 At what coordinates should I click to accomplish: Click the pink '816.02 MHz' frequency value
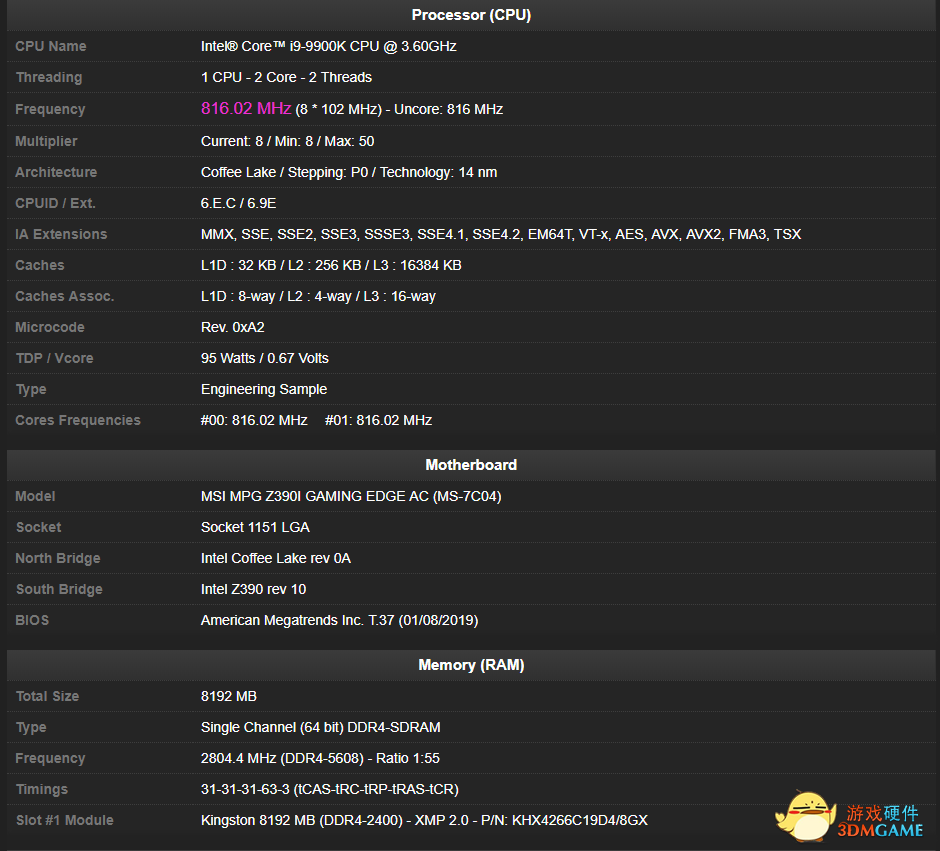(x=246, y=108)
